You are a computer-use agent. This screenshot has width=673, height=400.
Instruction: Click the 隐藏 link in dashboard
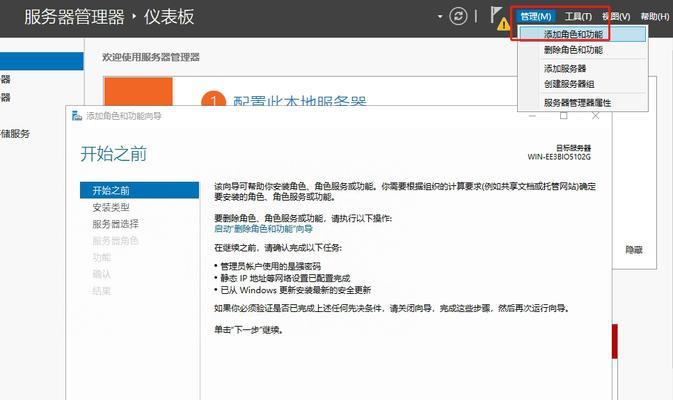pos(634,250)
